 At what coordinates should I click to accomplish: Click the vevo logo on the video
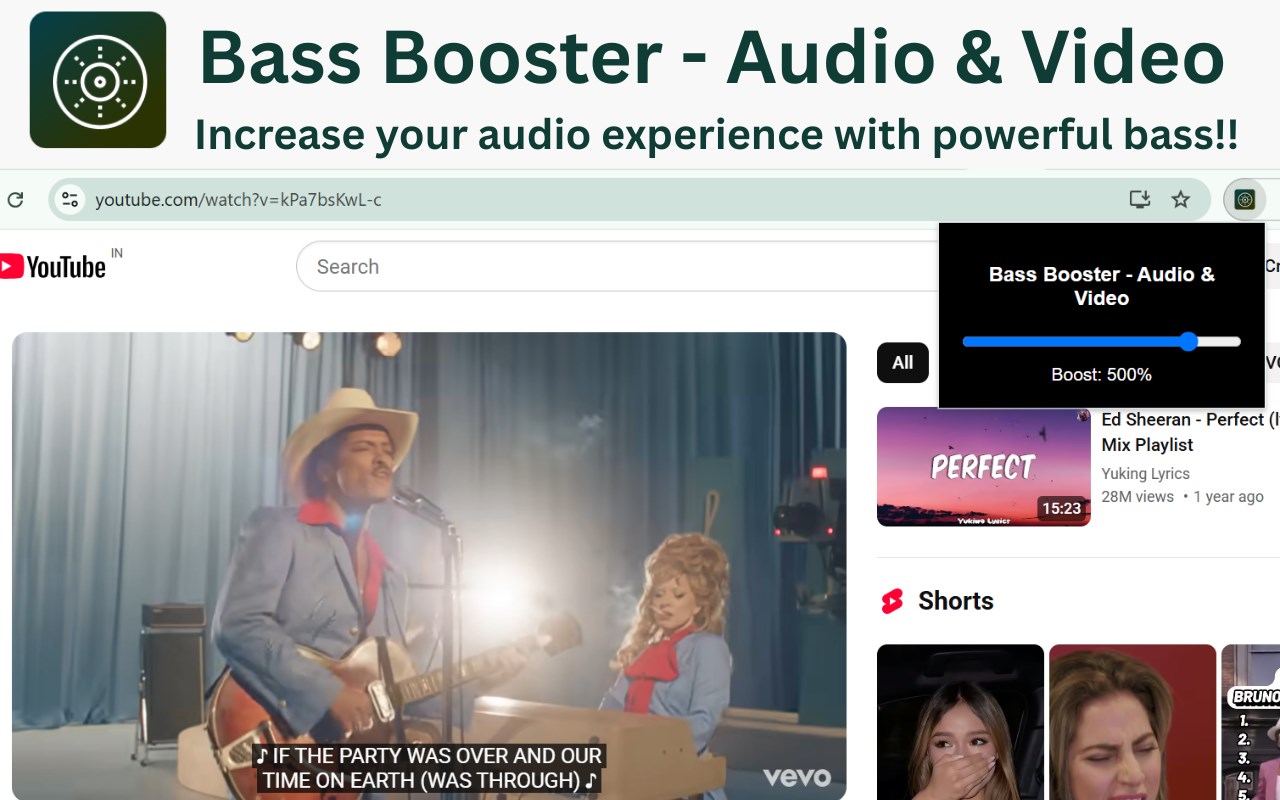797,777
